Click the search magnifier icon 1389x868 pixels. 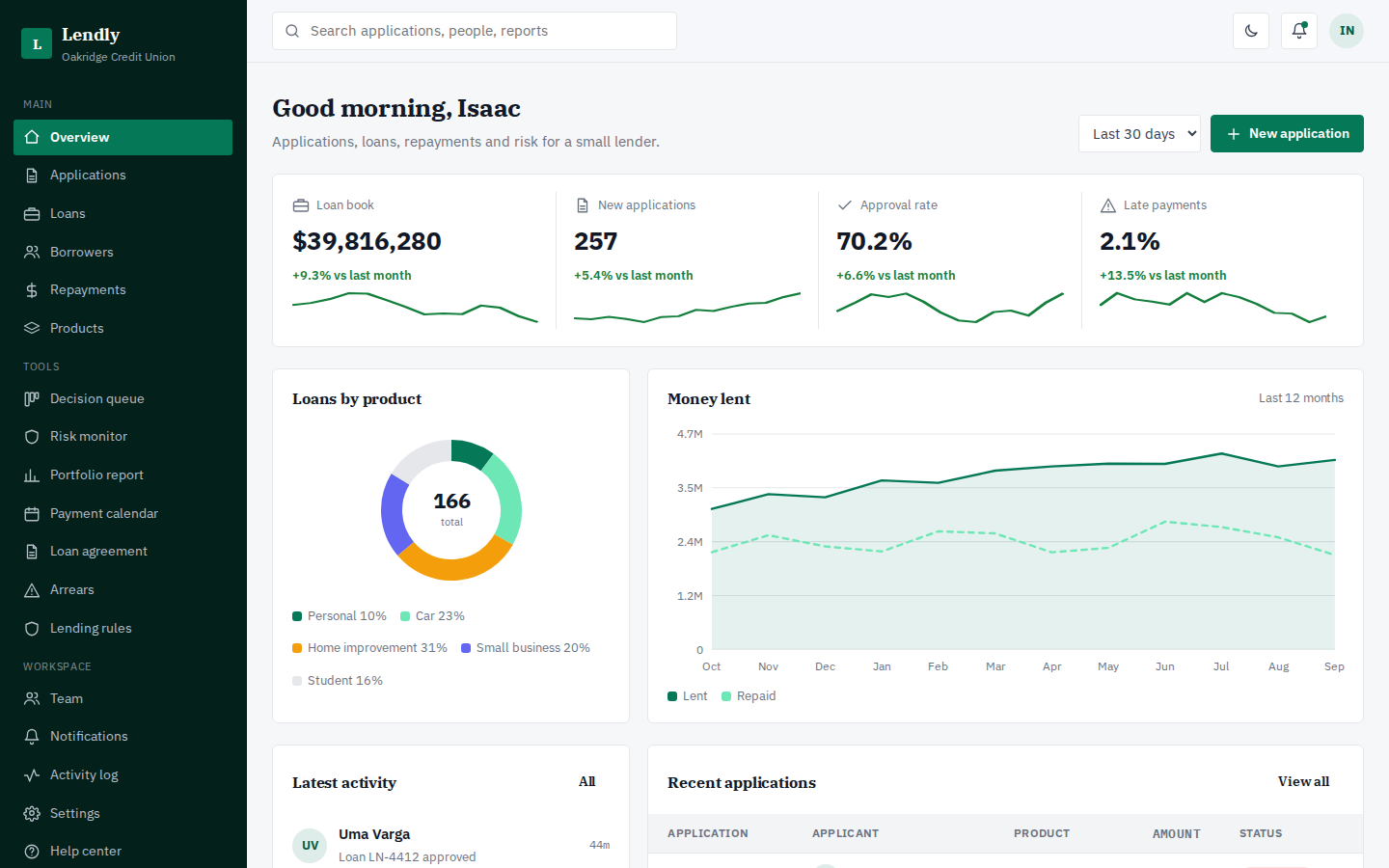(292, 31)
